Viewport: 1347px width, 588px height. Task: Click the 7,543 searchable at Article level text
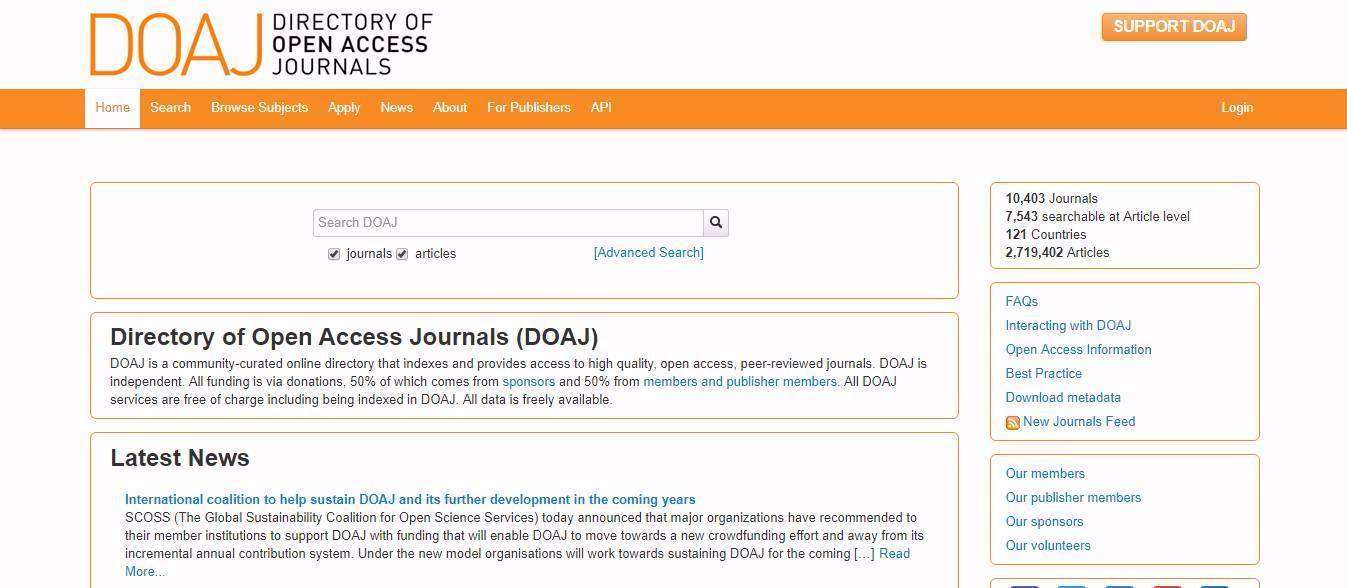point(1098,217)
